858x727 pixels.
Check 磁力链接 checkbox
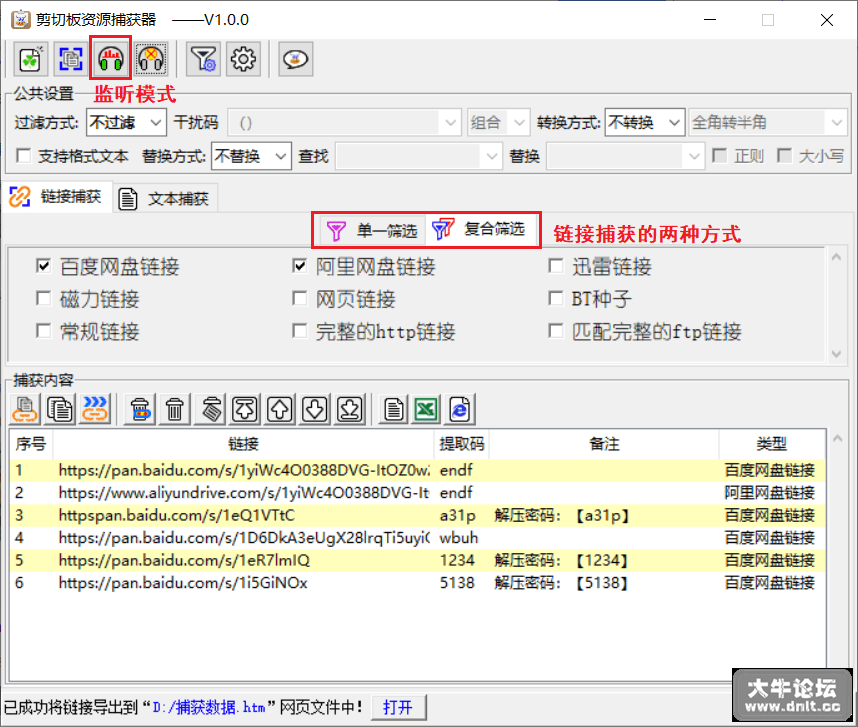click(43, 299)
